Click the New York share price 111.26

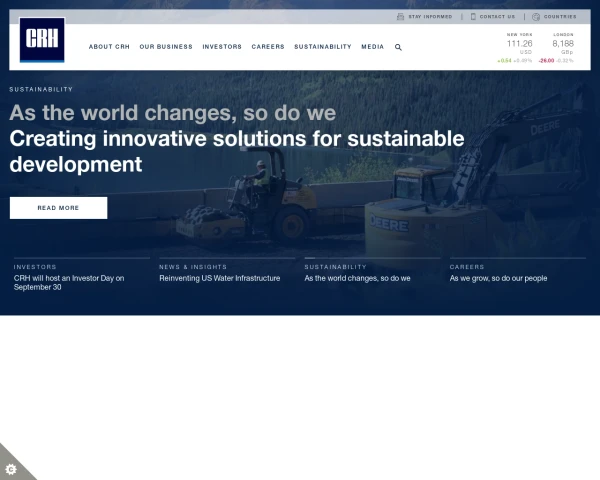519,44
